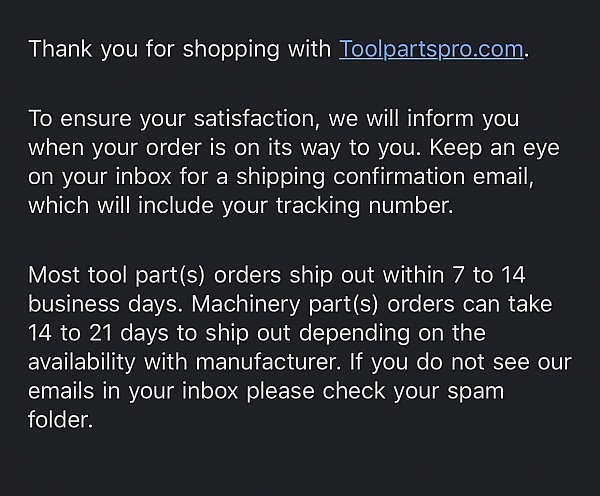The image size is (600, 496).
Task: Click the 'Thank you for shopping with' text
Action: [180, 49]
